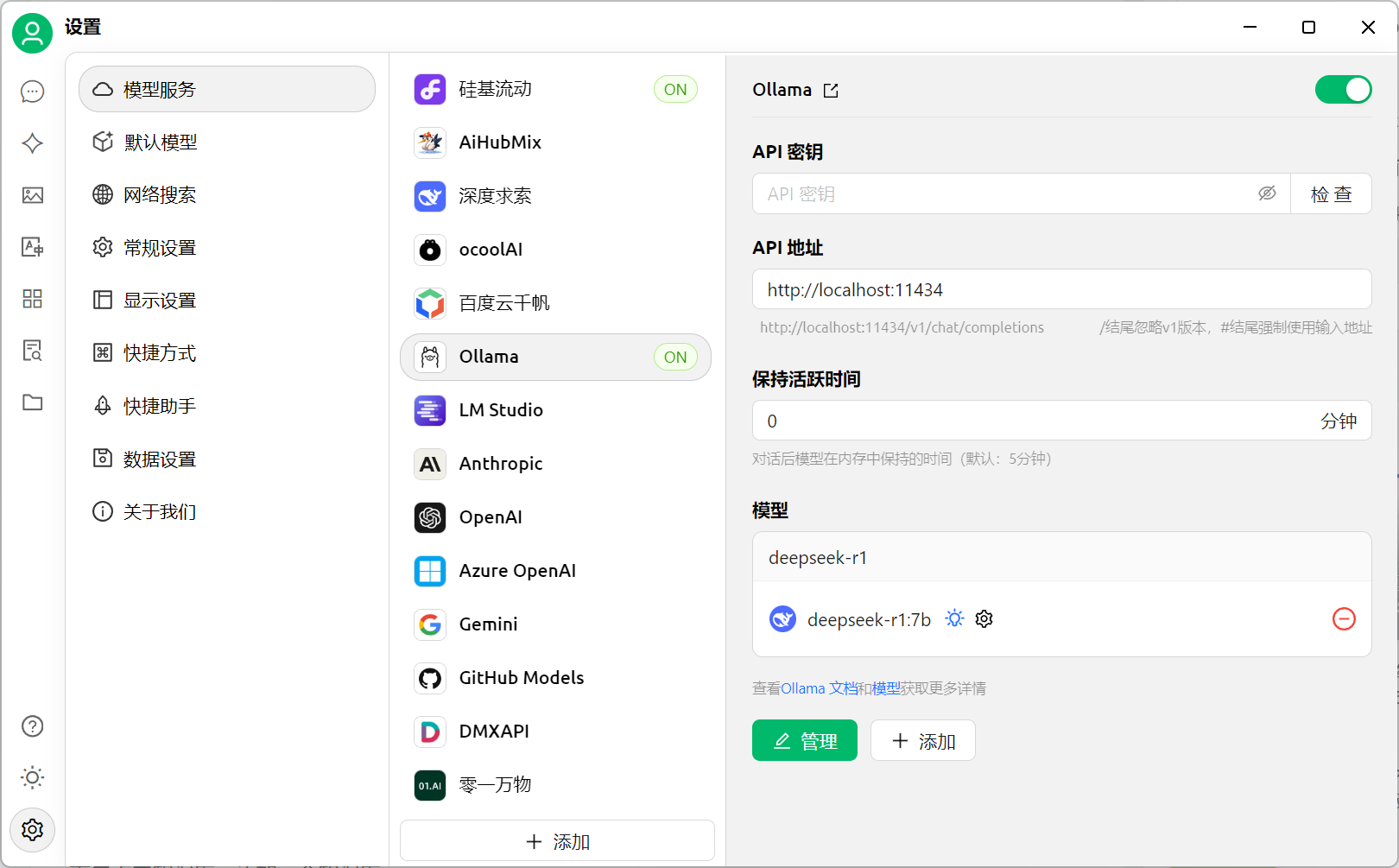This screenshot has width=1399, height=868.
Task: Click the deepseek-r1:7b model logo
Action: [x=782, y=619]
